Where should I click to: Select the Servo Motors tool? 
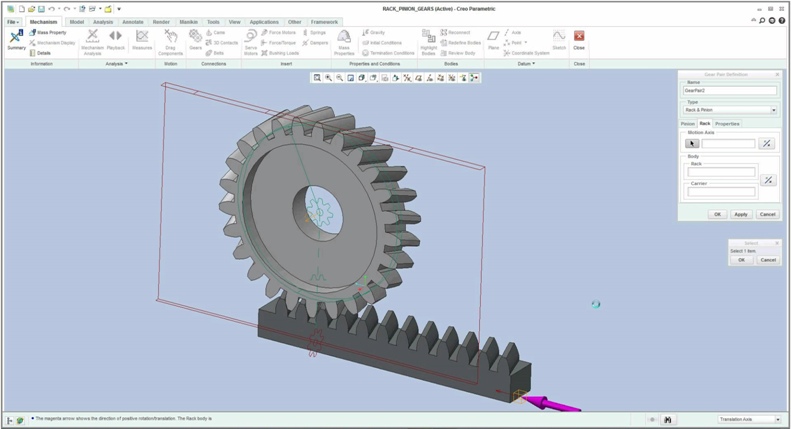[250, 38]
